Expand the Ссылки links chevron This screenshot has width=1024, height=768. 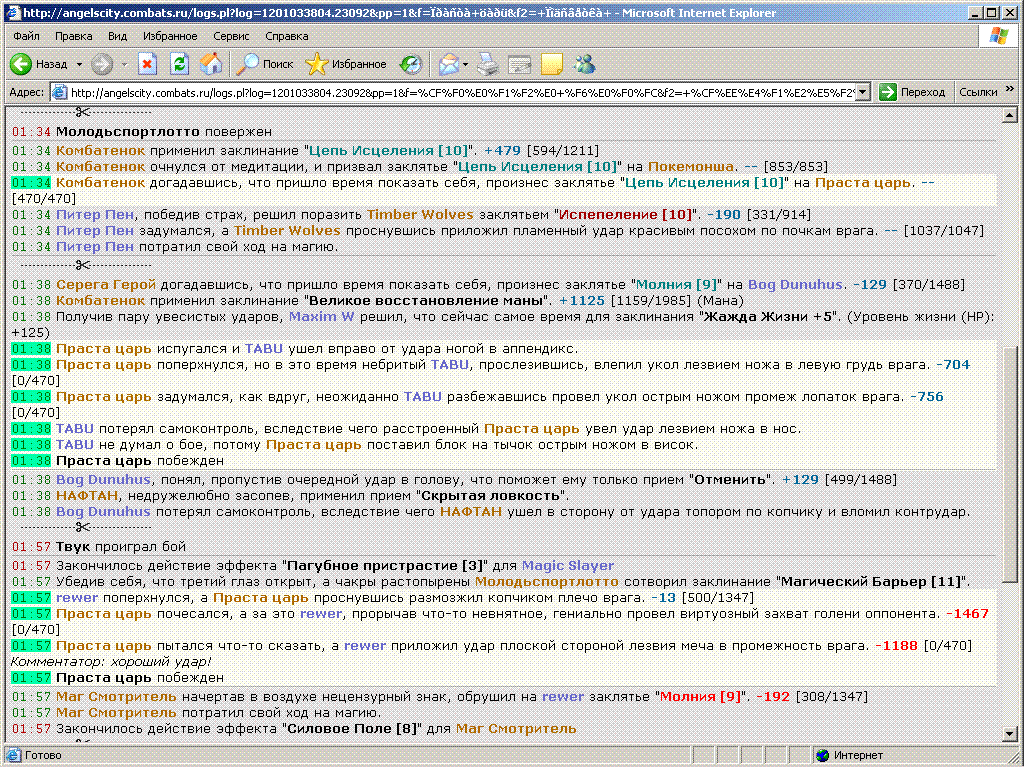coord(1010,89)
